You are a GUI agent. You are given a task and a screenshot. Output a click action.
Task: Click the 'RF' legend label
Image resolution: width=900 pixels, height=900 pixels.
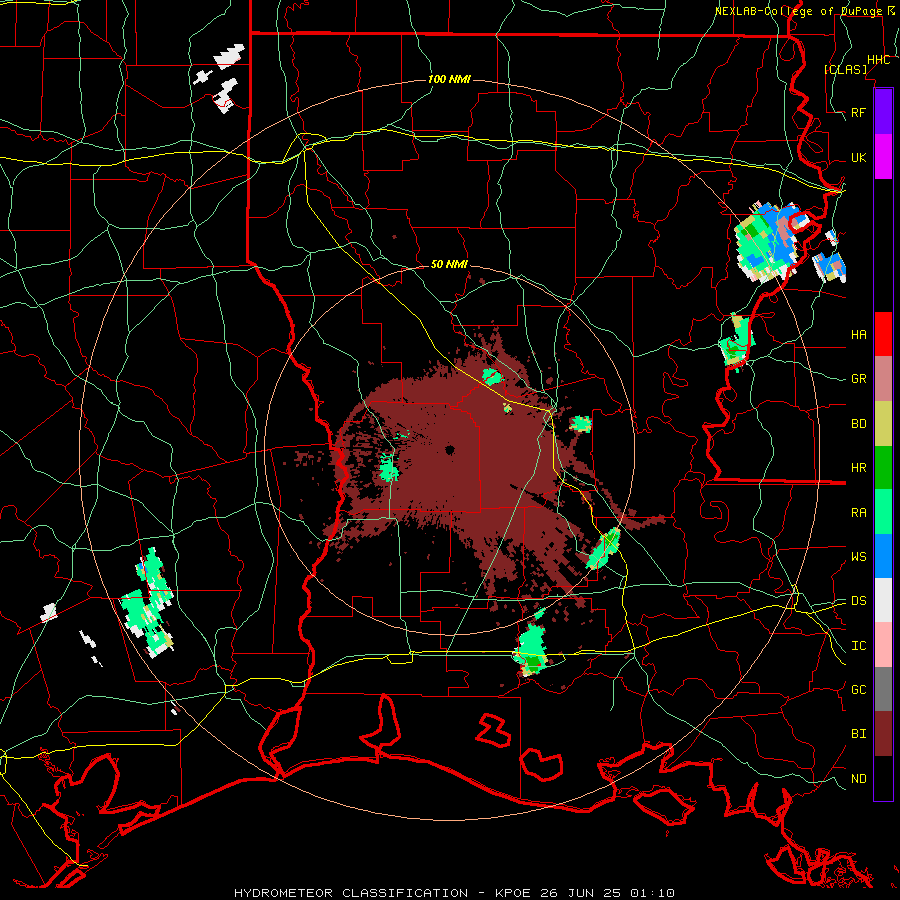pos(858,112)
